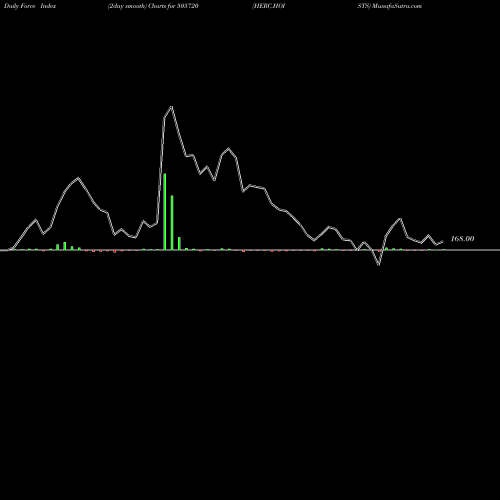Click the '(HERC.HOI' ticker text
This screenshot has width=500, height=500.
(x=269, y=6)
